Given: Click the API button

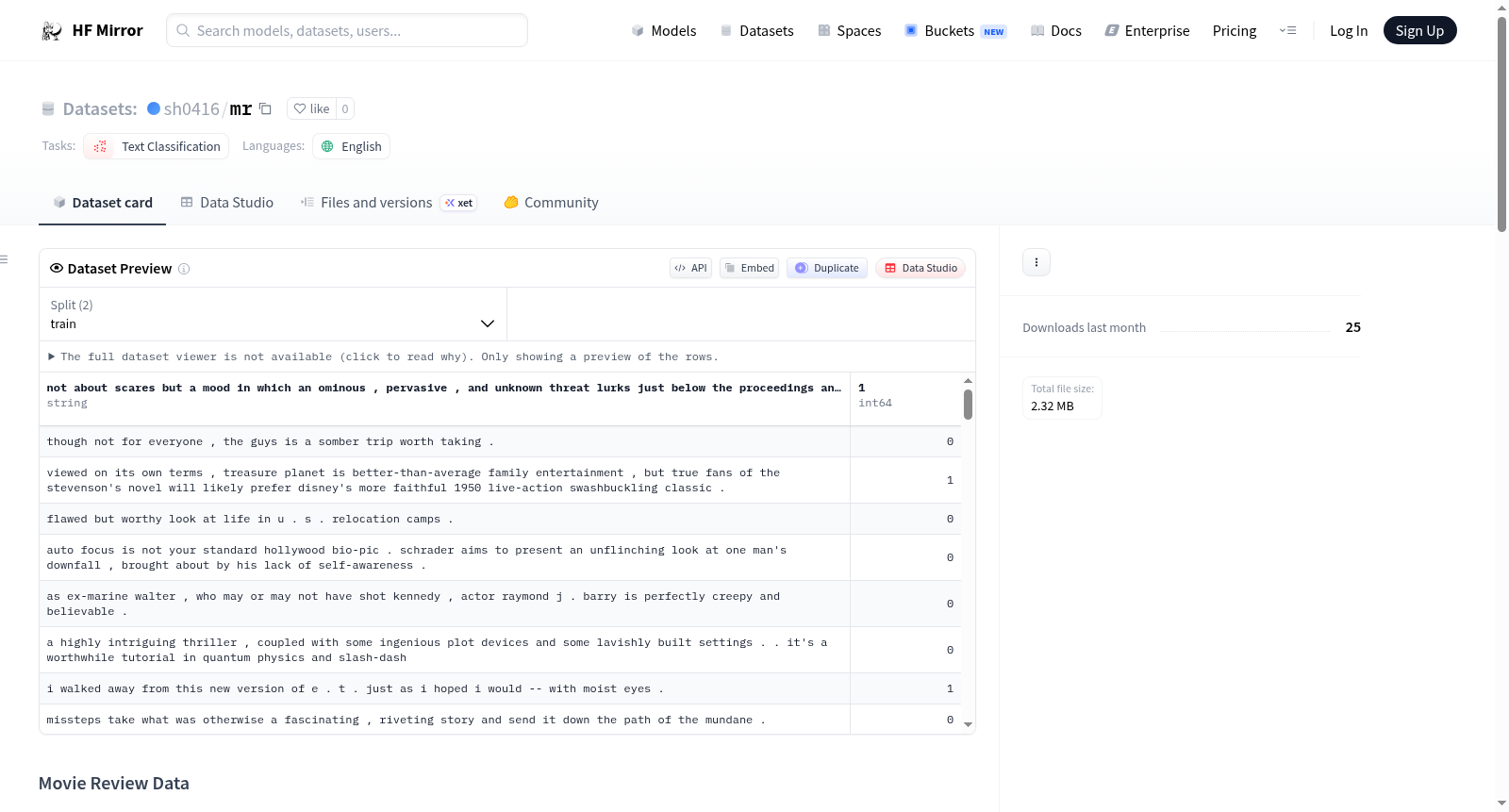Looking at the screenshot, I should (690, 268).
